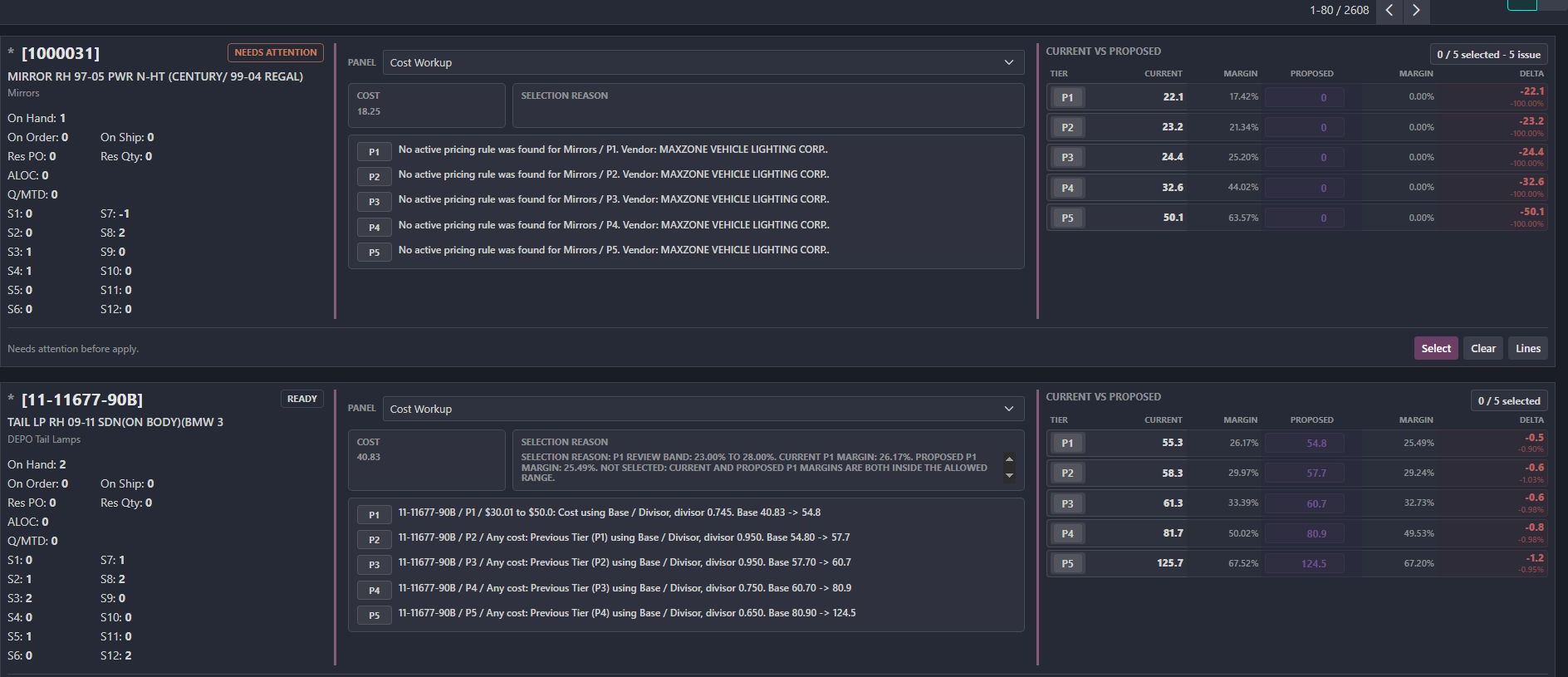Click 'Needs attention before apply.' message
This screenshot has width=1568, height=677.
[x=73, y=349]
